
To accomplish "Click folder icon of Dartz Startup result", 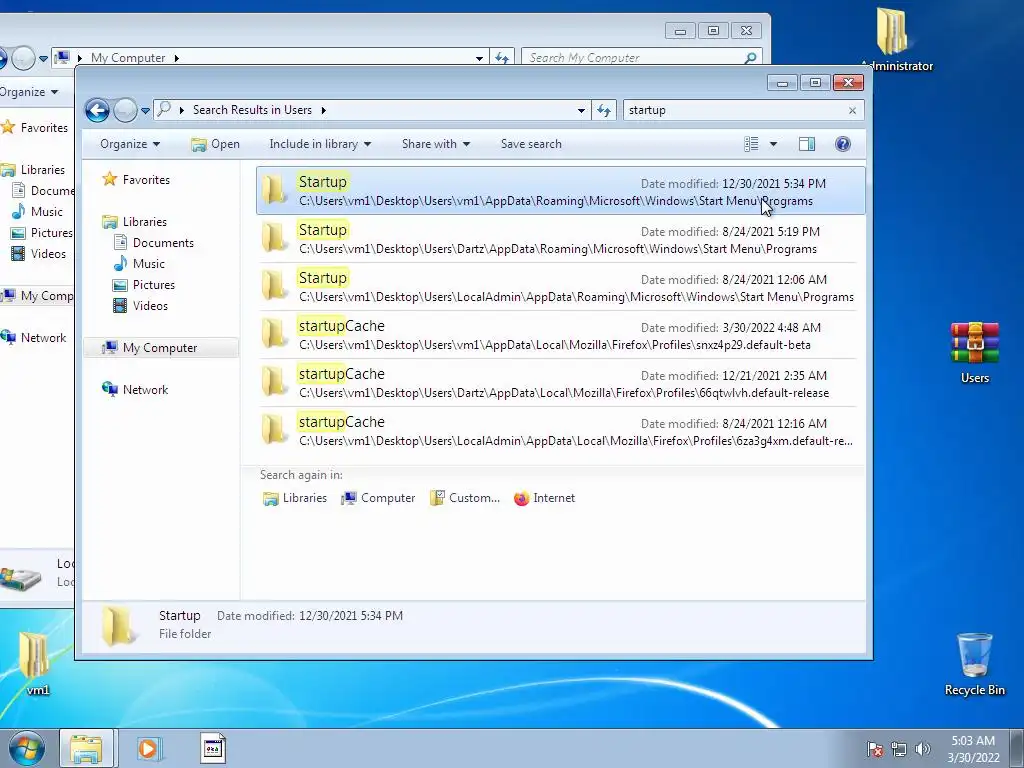I will pyautogui.click(x=274, y=238).
